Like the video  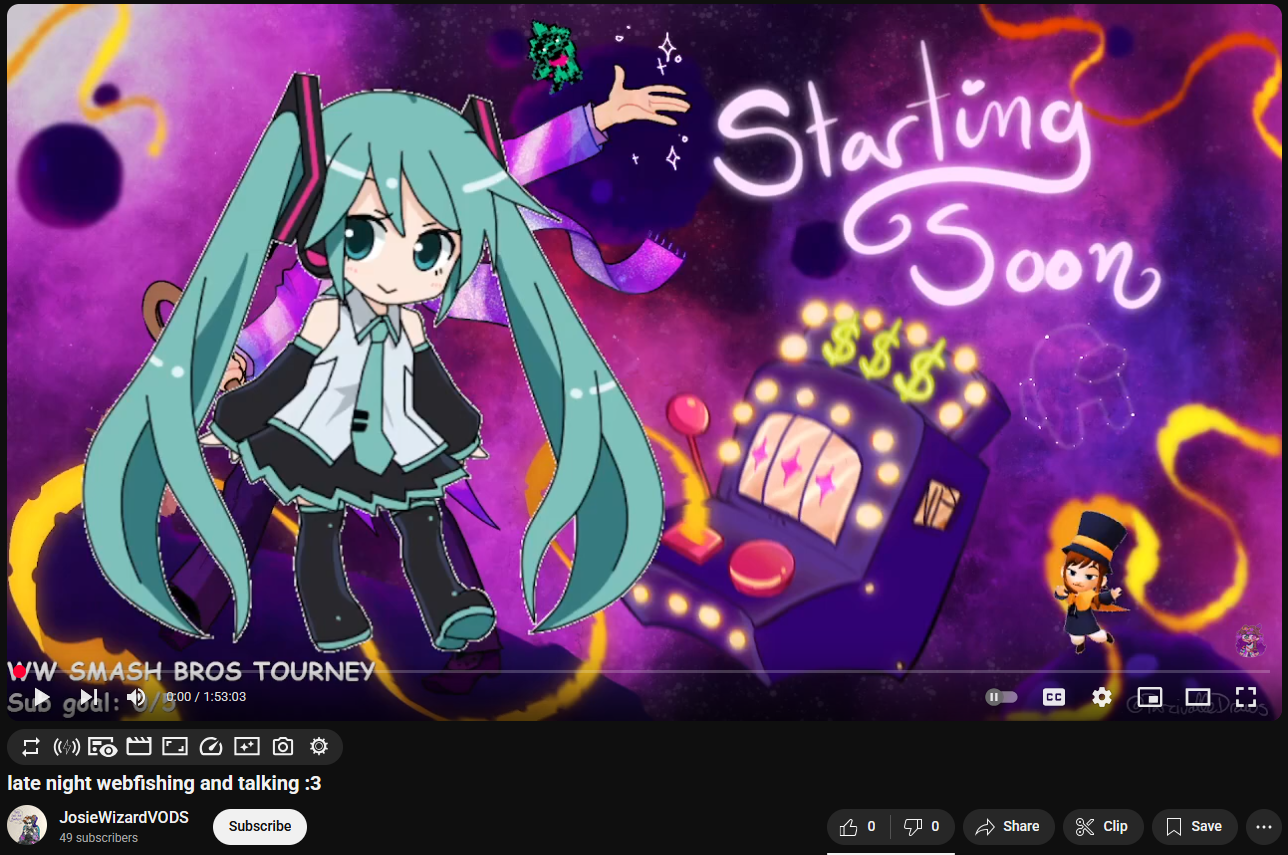(858, 827)
